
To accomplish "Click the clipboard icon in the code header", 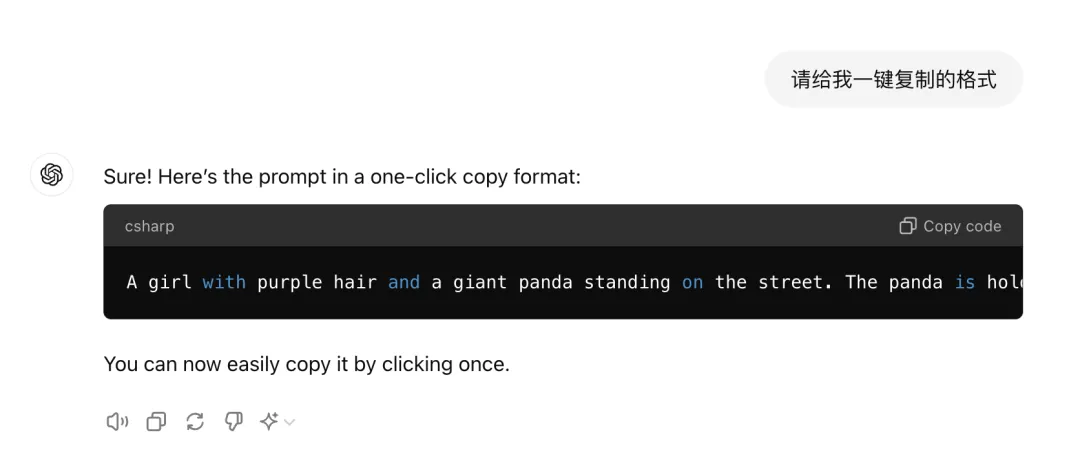I will 908,226.
